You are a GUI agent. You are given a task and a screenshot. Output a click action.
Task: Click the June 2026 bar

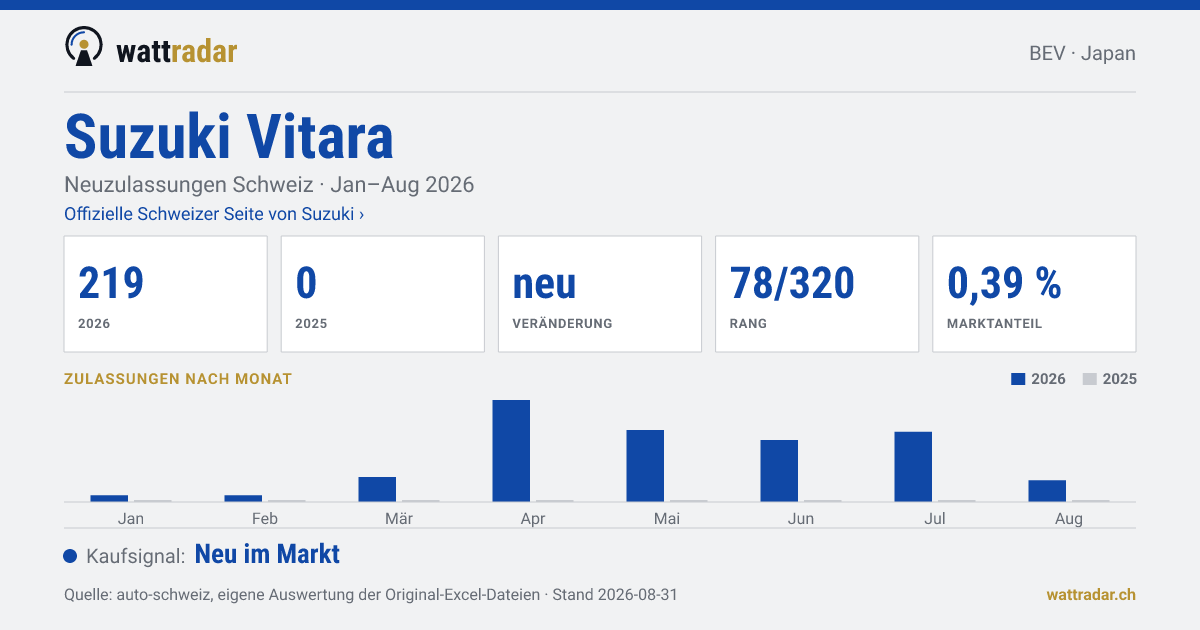pyautogui.click(x=779, y=471)
